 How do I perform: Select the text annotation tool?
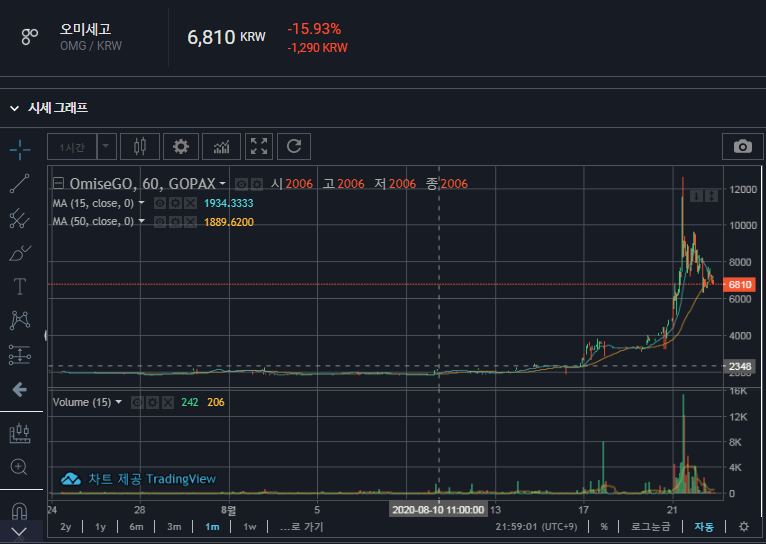coord(20,286)
